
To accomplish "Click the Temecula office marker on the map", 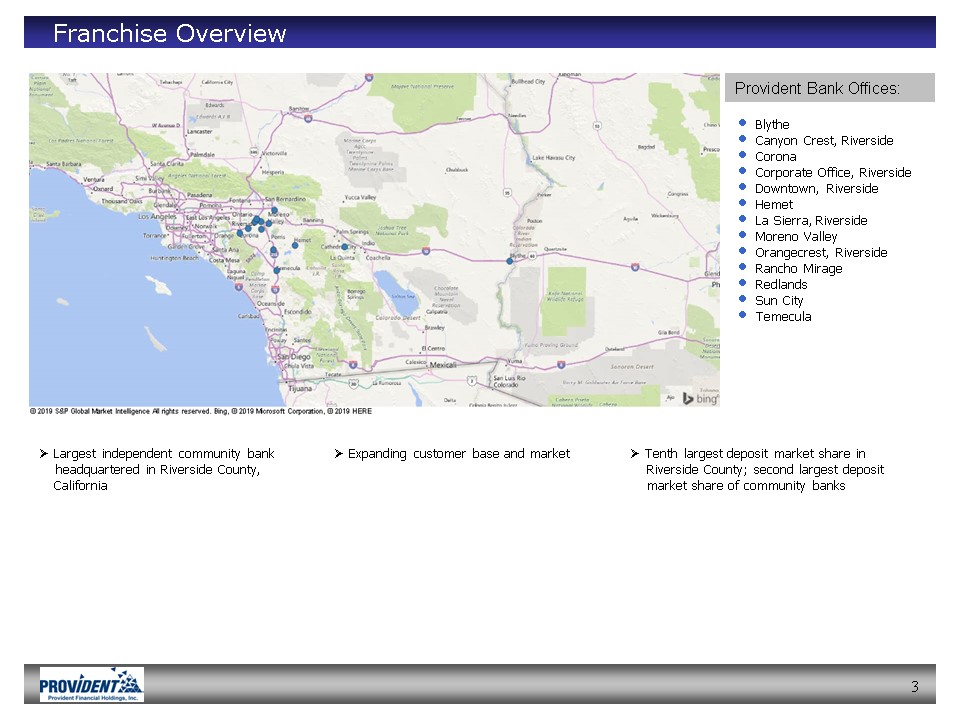I will coord(276,270).
